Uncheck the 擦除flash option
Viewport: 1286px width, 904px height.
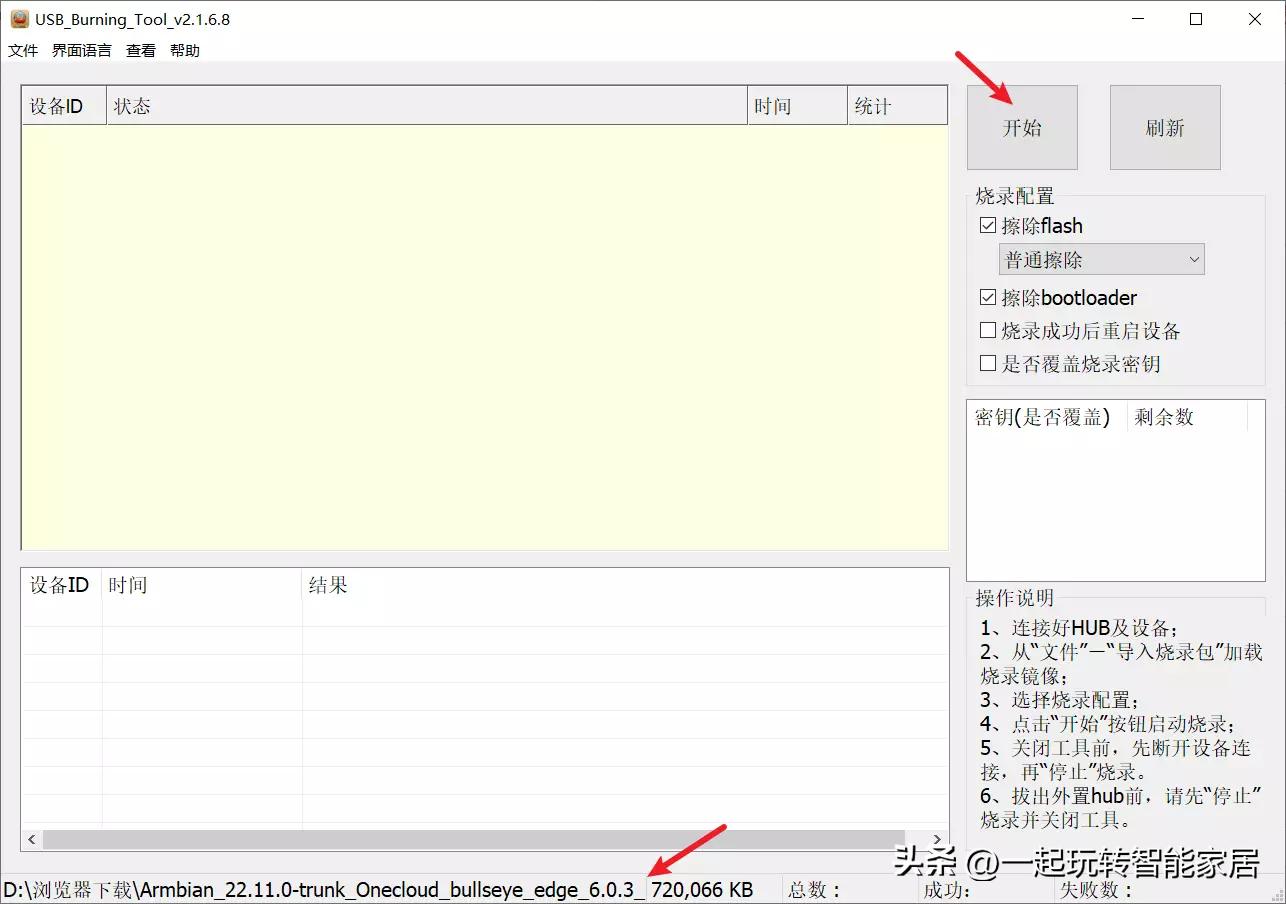pyautogui.click(x=988, y=225)
